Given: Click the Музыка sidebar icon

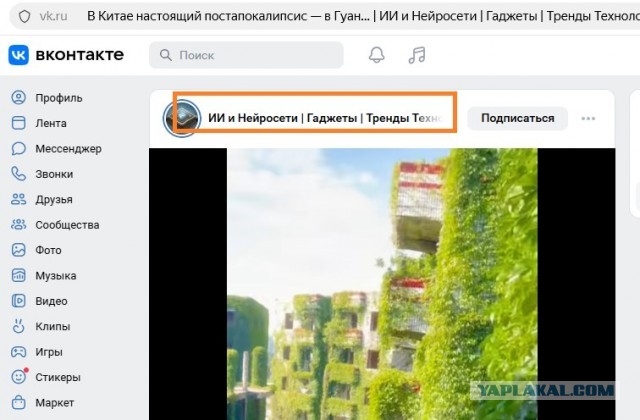Looking at the screenshot, I should pyautogui.click(x=18, y=276).
